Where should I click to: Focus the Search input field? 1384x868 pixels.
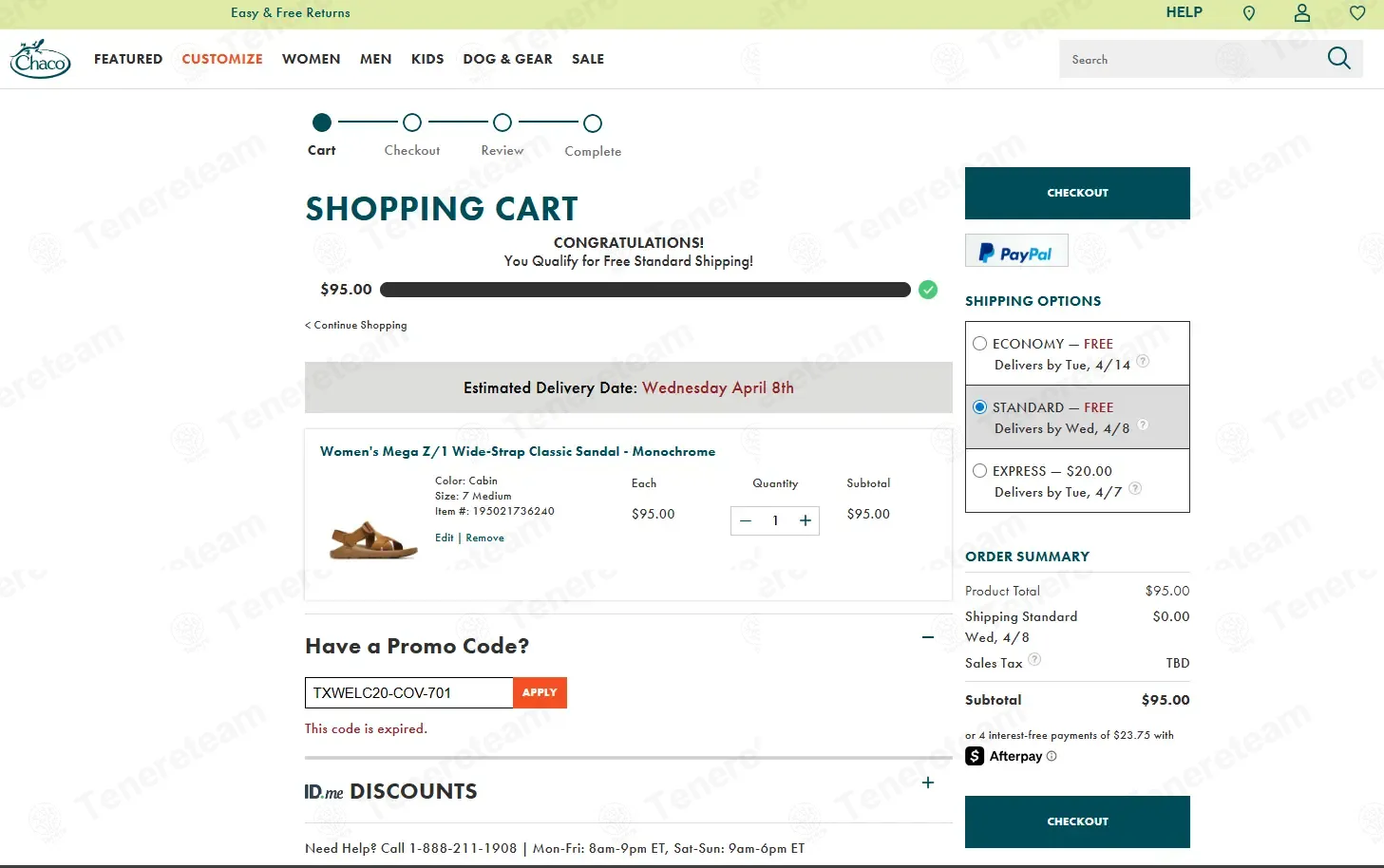(1192, 59)
